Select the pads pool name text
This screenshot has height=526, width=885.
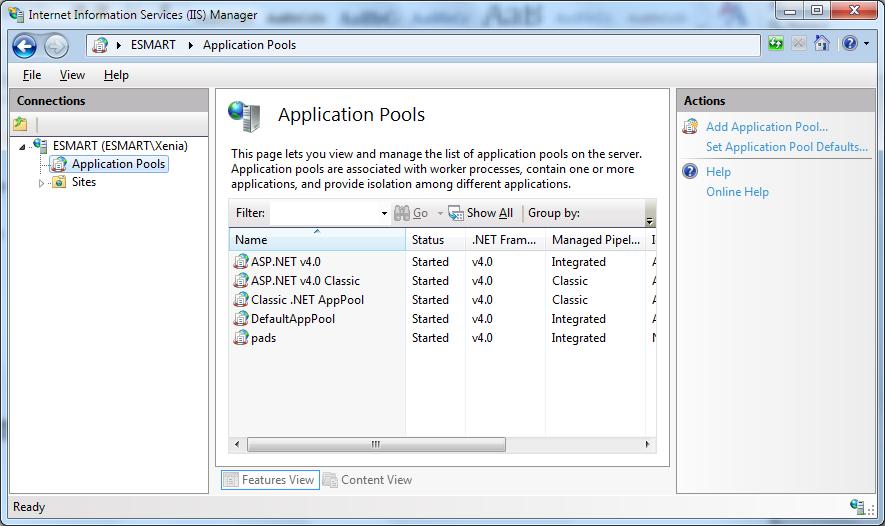coord(264,338)
